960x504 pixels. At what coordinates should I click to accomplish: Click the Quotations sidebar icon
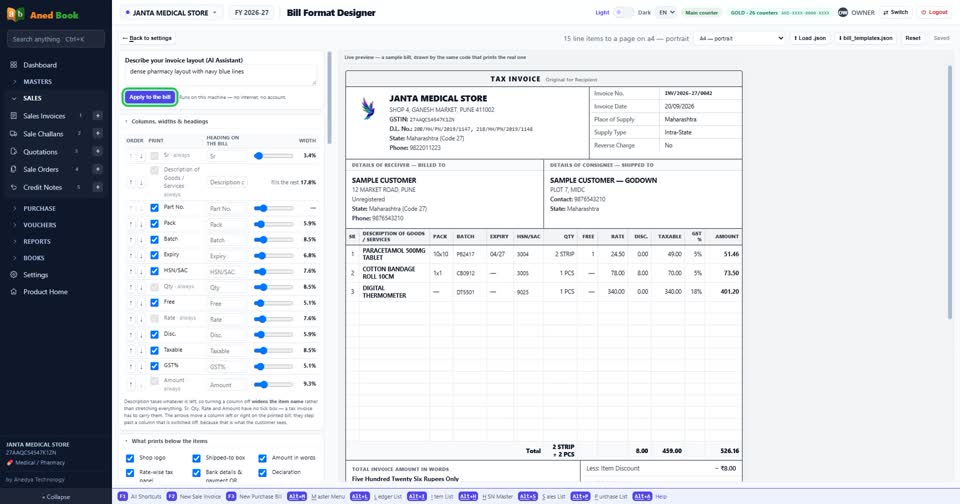click(x=13, y=151)
